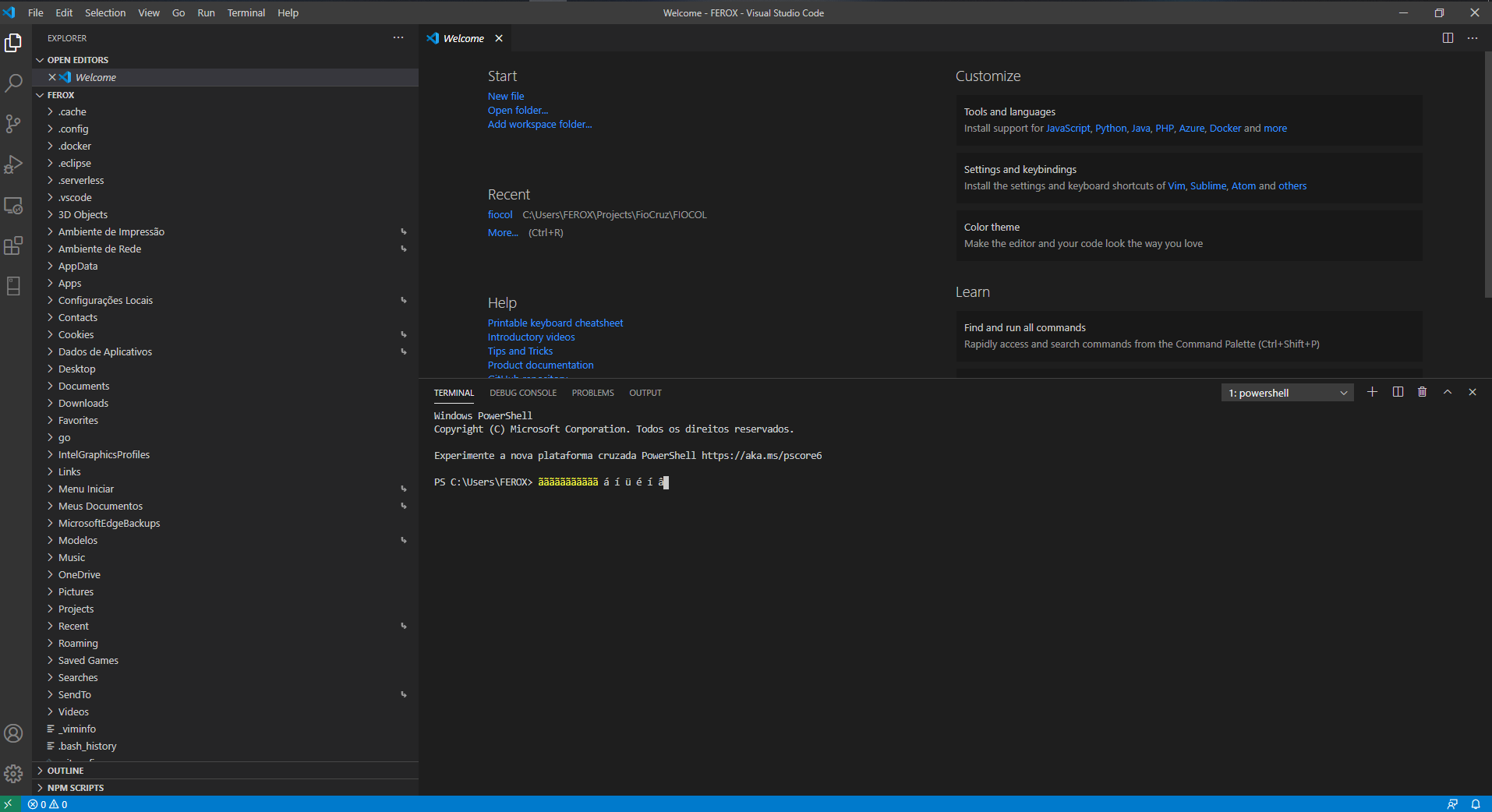Open the Search view icon

(13, 83)
